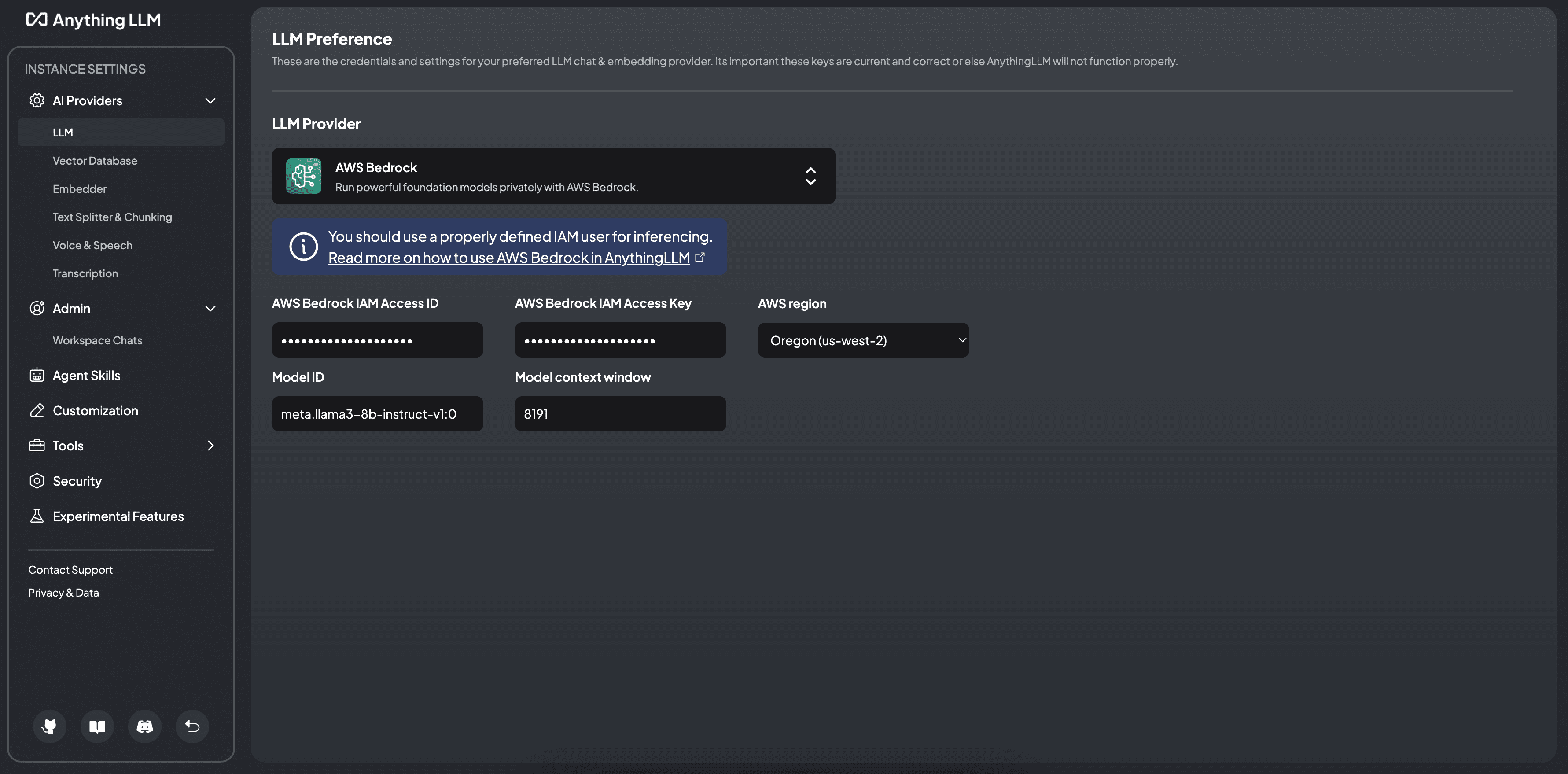Click the Anything LLM logo icon

coord(37,19)
